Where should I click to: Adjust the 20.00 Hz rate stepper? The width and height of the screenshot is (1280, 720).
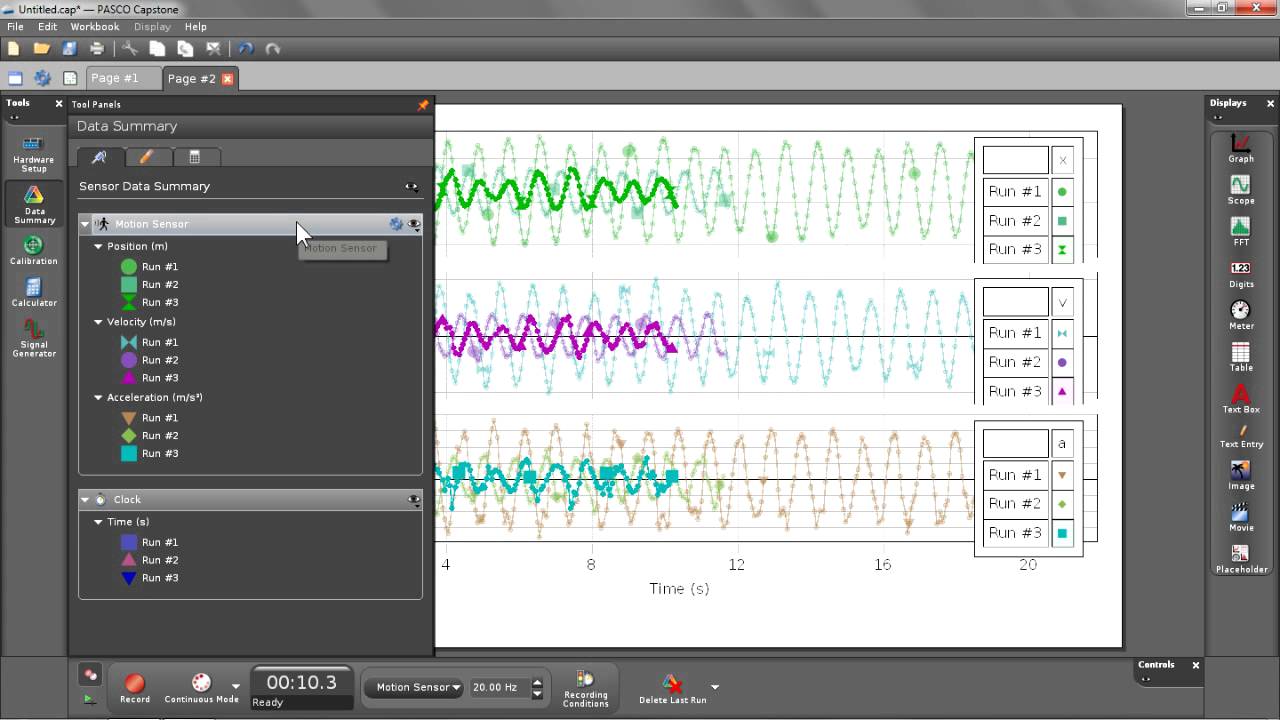tap(537, 688)
